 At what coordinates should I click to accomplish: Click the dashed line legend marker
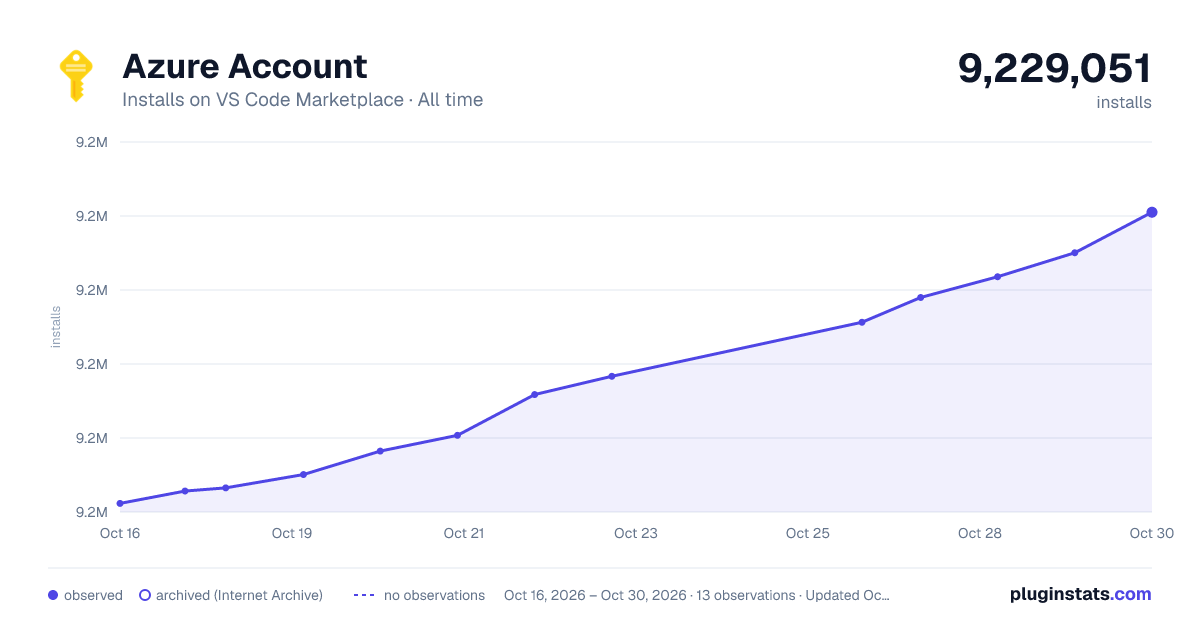pos(364,595)
